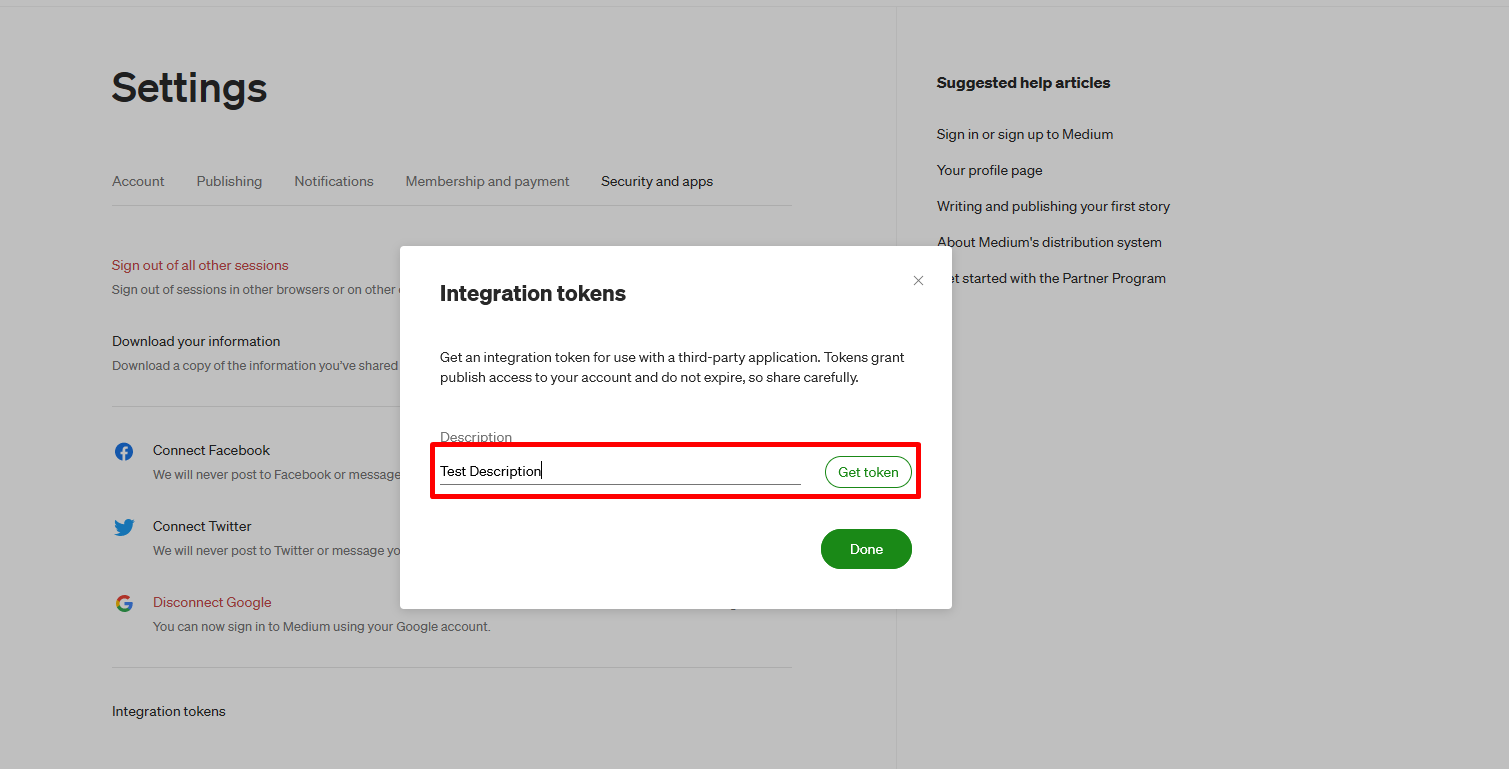Viewport: 1509px width, 769px height.
Task: Go to the Notifications tab
Action: (x=334, y=181)
